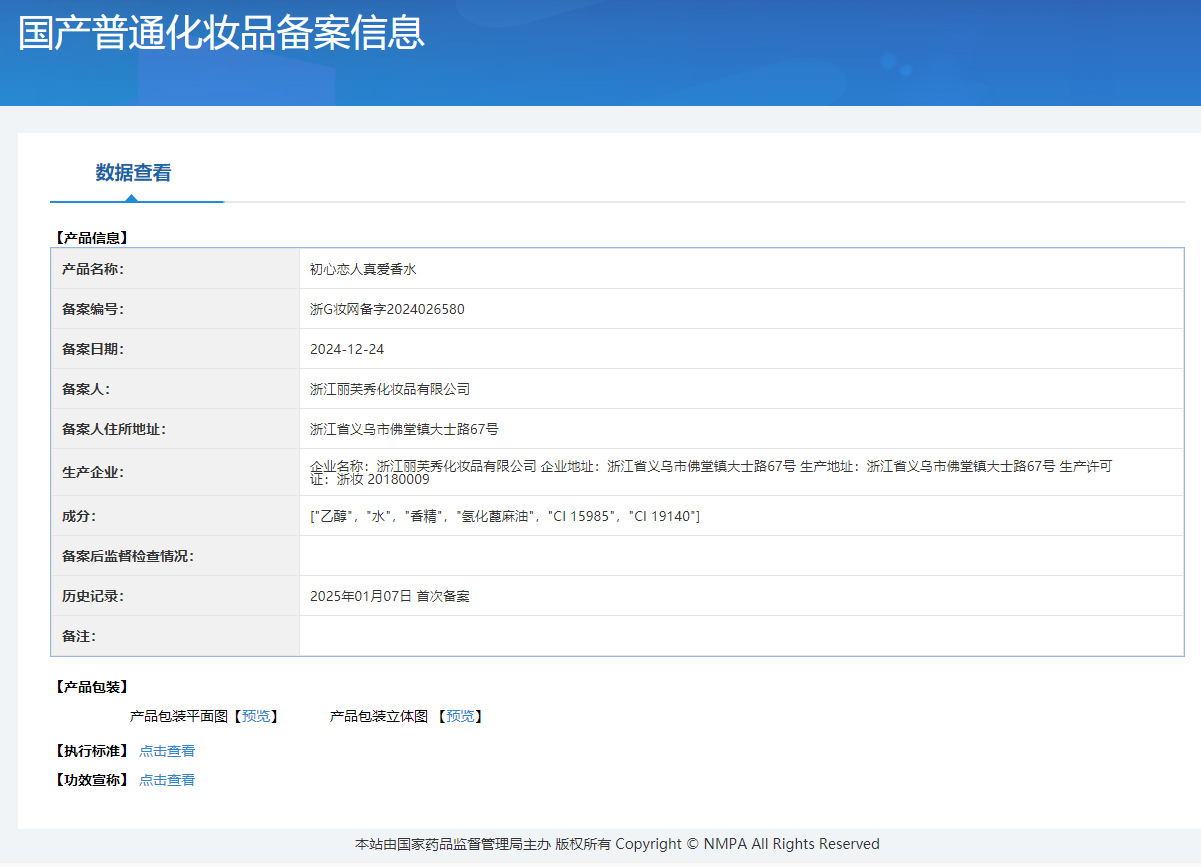
Task: Click the 产品名称 row label
Action: pyautogui.click(x=93, y=269)
